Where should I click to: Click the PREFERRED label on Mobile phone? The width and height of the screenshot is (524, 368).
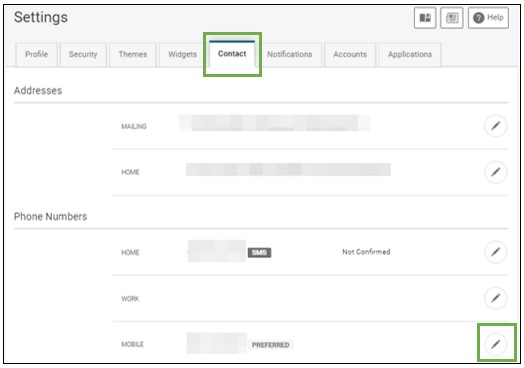click(271, 345)
